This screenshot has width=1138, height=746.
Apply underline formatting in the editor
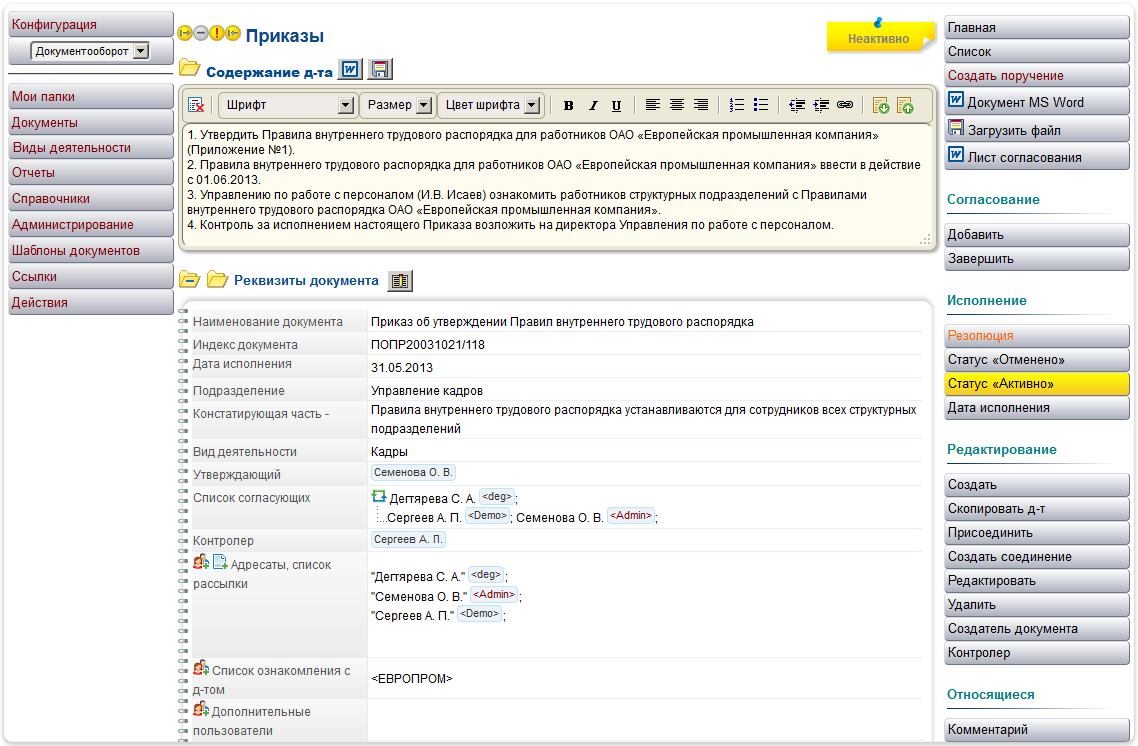point(616,104)
